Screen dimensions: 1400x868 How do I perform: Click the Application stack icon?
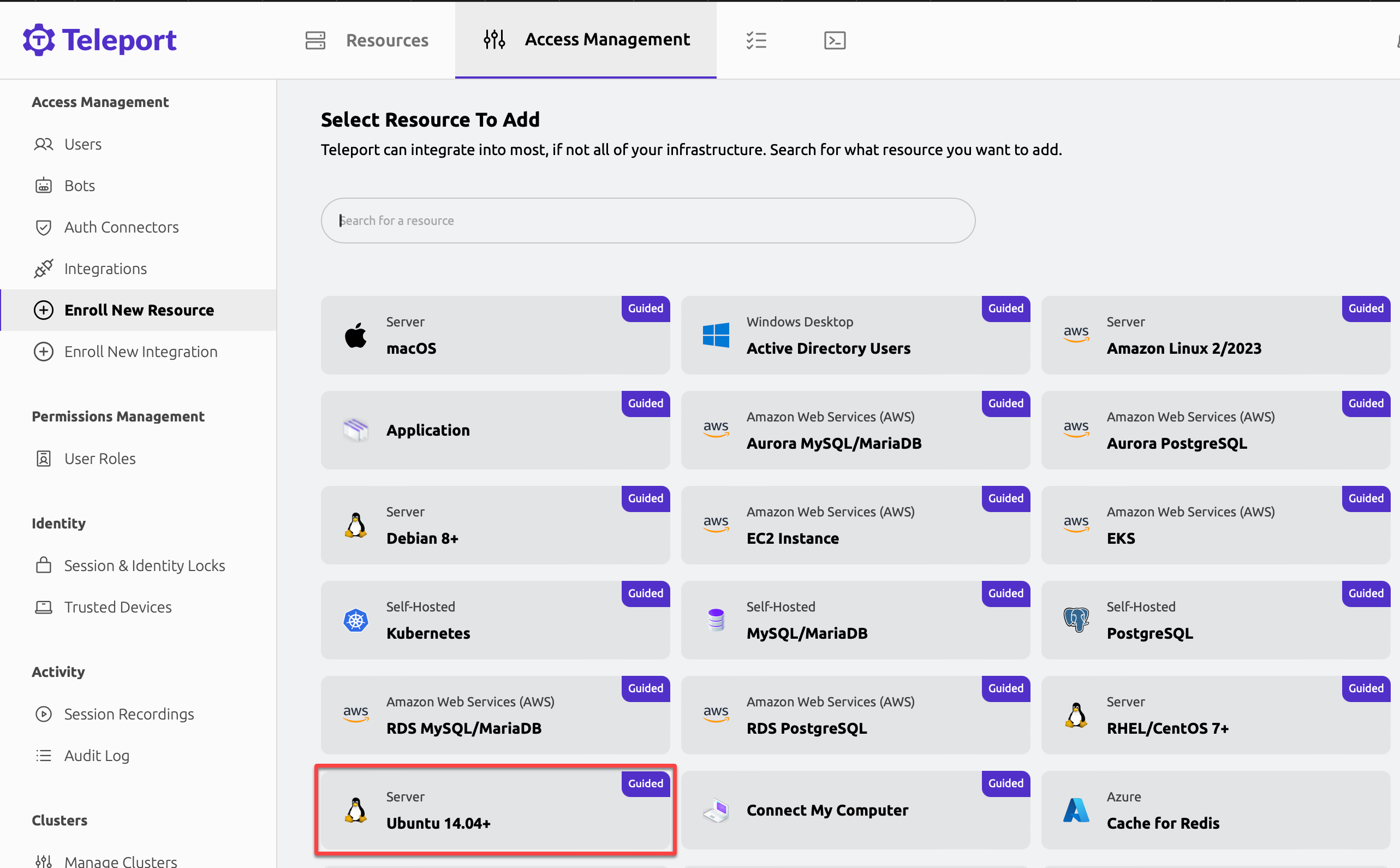356,430
